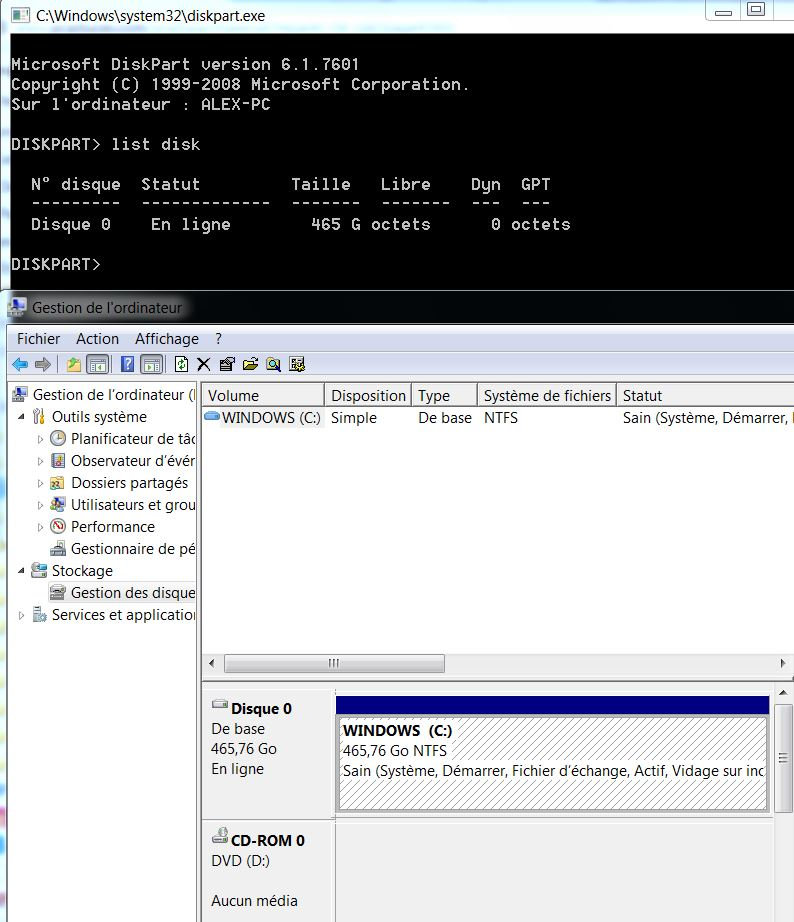This screenshot has width=794, height=922.
Task: Click the blue Help question mark icon
Action: click(128, 364)
